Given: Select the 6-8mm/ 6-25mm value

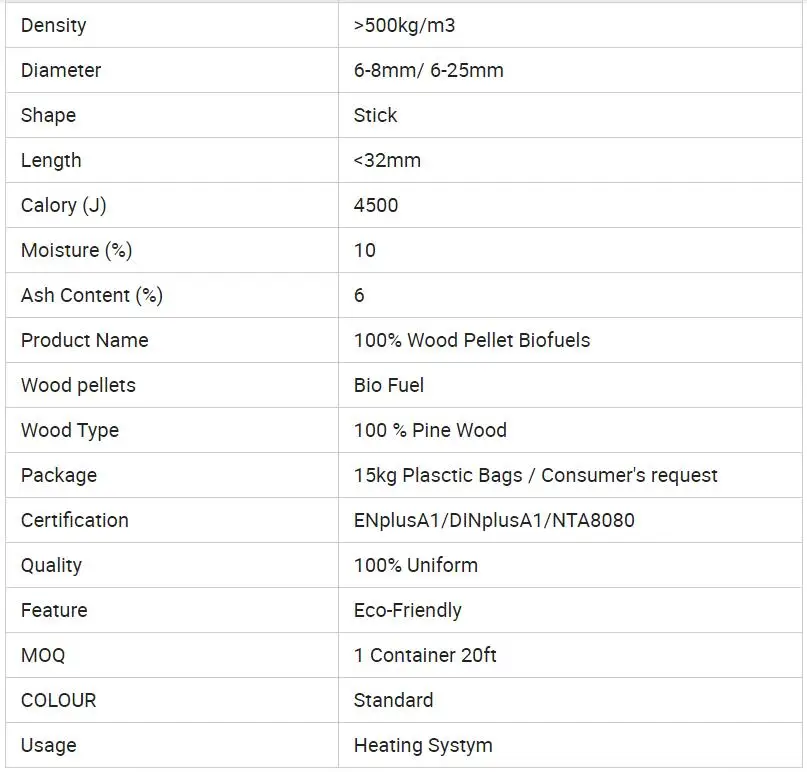Looking at the screenshot, I should pos(428,70).
